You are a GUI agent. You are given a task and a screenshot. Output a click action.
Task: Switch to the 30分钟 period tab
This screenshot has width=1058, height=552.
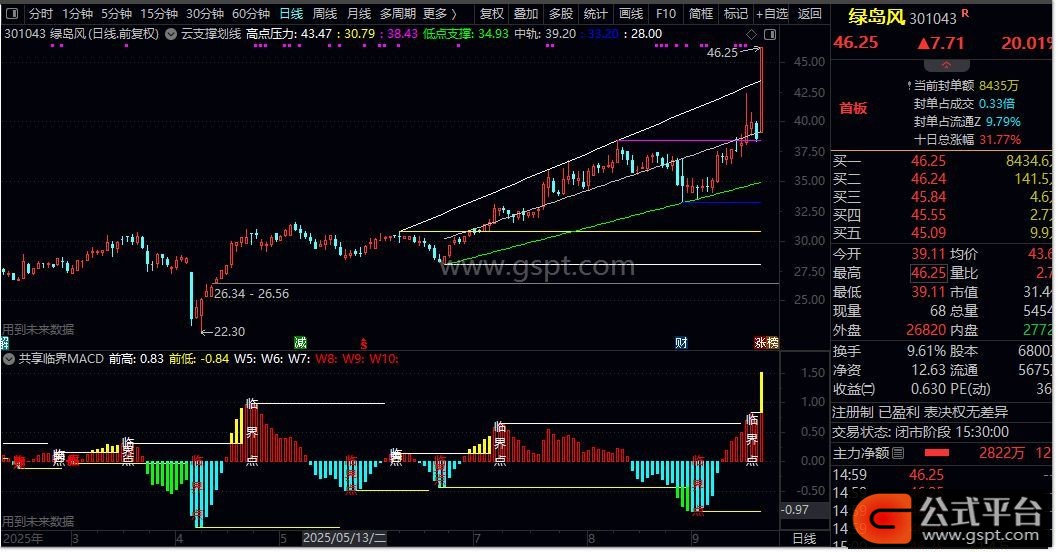[205, 14]
